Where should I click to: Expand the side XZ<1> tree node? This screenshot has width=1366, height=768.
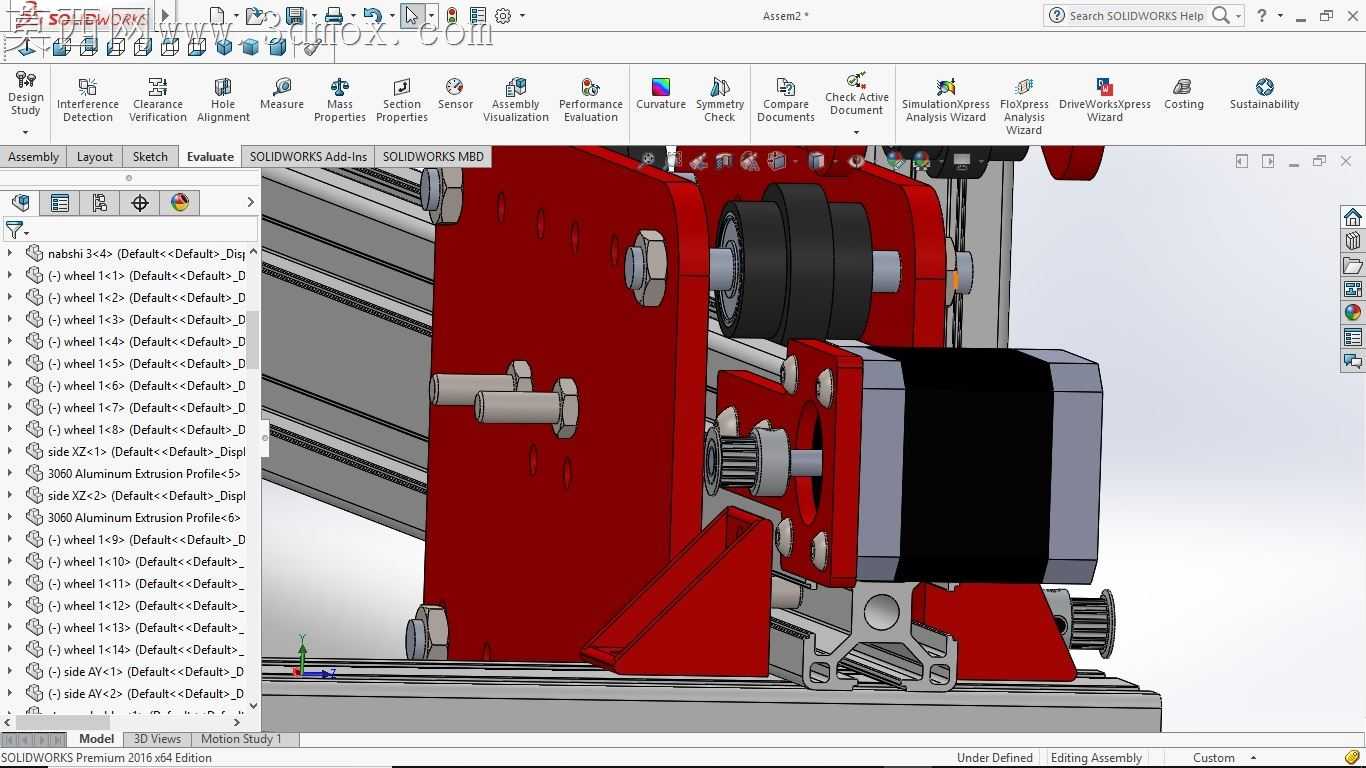[x=10, y=452]
